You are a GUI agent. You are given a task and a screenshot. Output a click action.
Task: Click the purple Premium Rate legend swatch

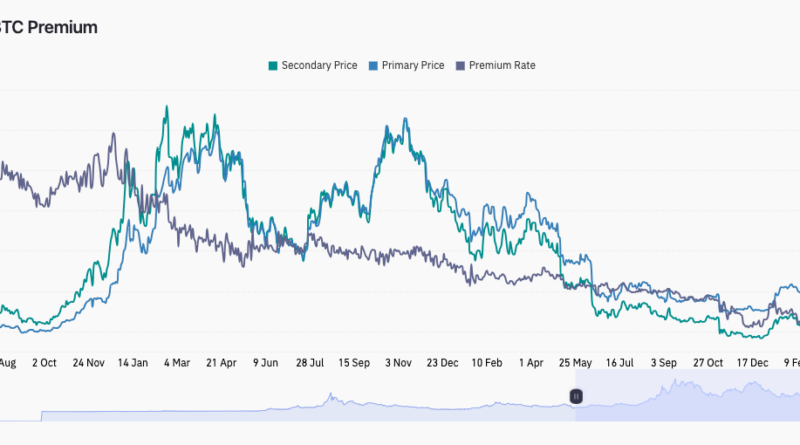[460, 66]
